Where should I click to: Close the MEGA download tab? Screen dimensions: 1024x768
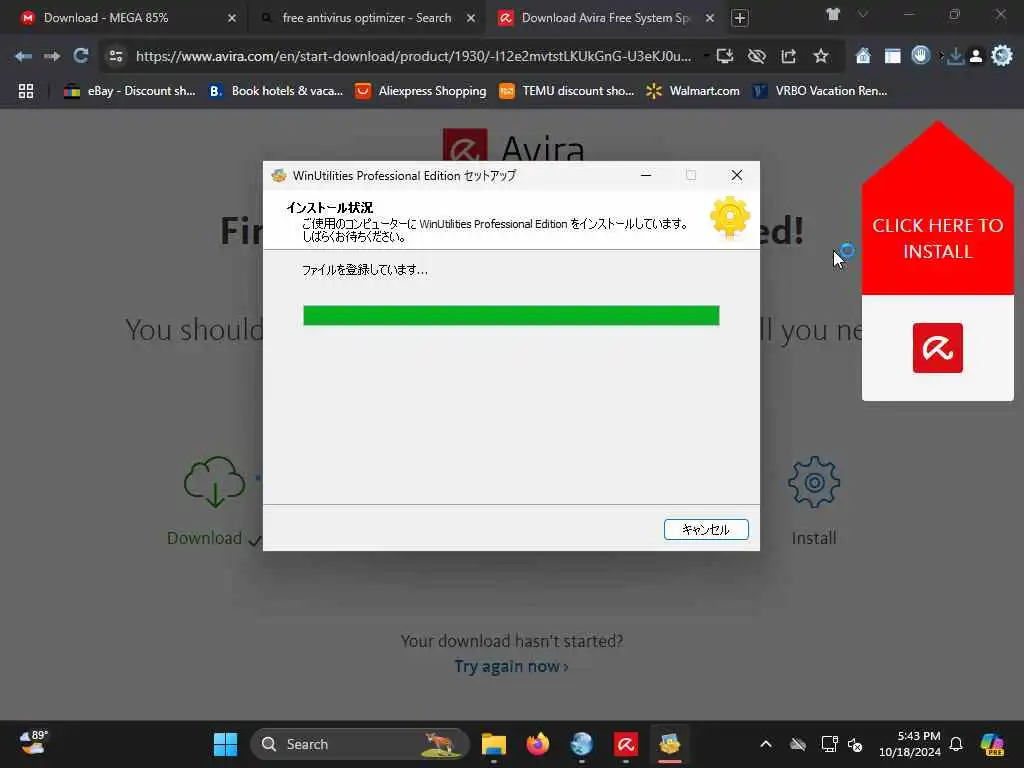pos(232,18)
